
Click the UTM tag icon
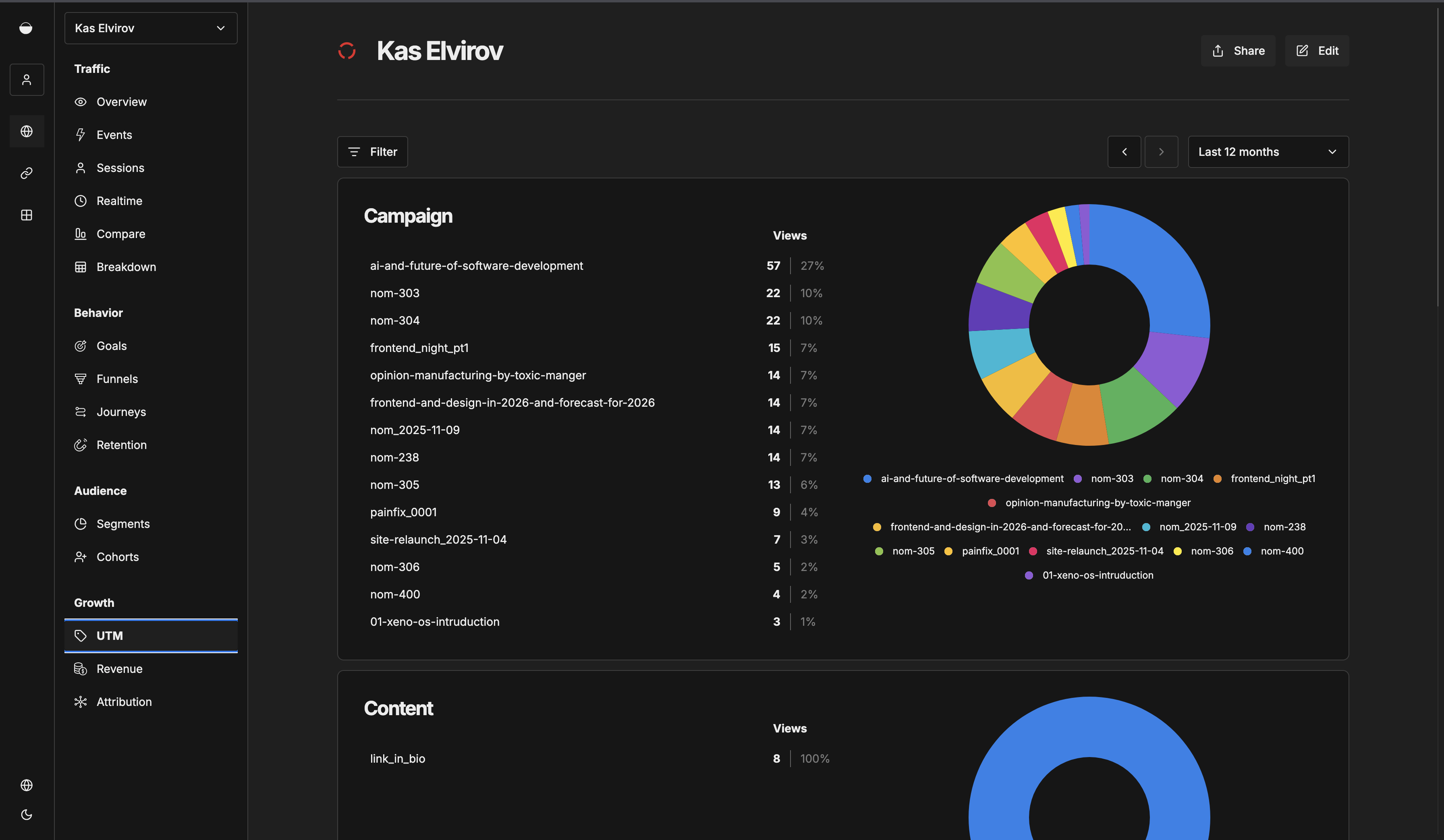81,635
